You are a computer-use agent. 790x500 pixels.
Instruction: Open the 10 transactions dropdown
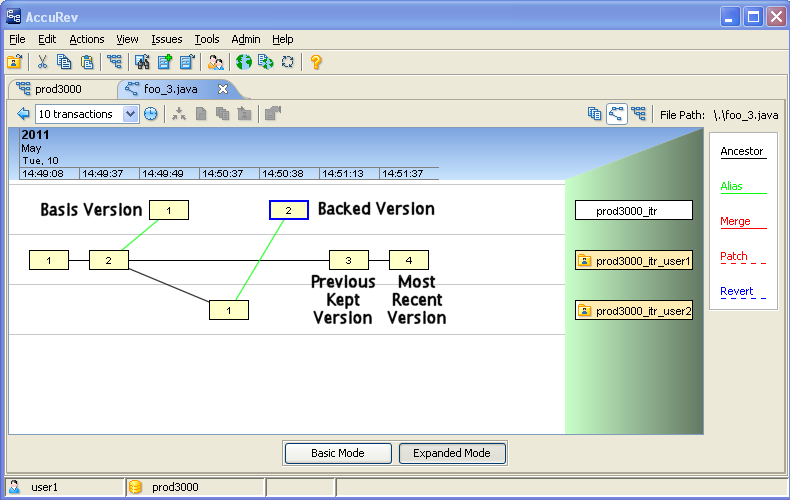[130, 114]
